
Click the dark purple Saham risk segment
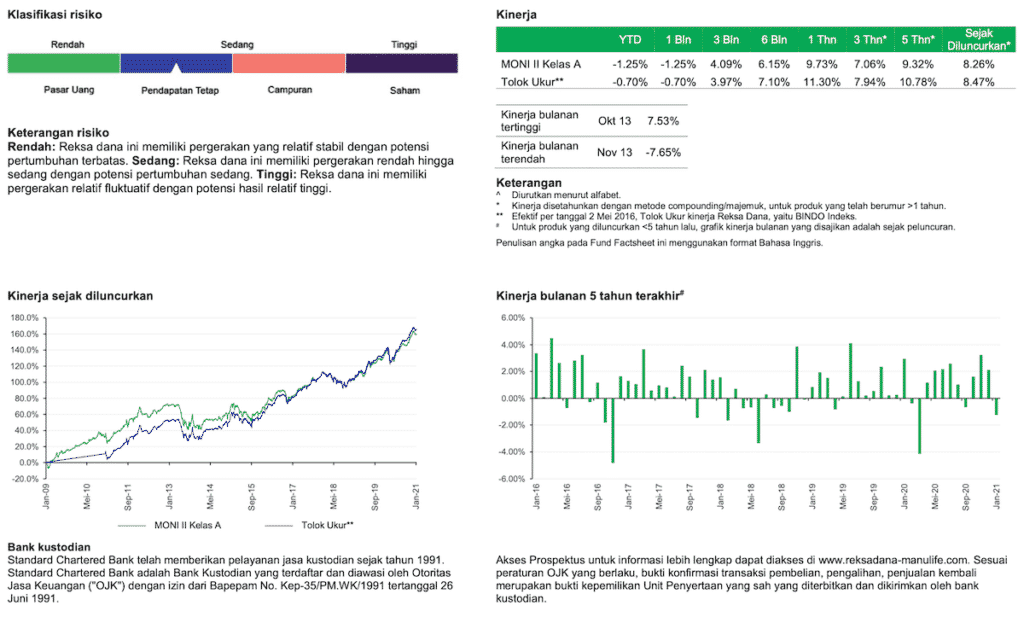click(404, 63)
